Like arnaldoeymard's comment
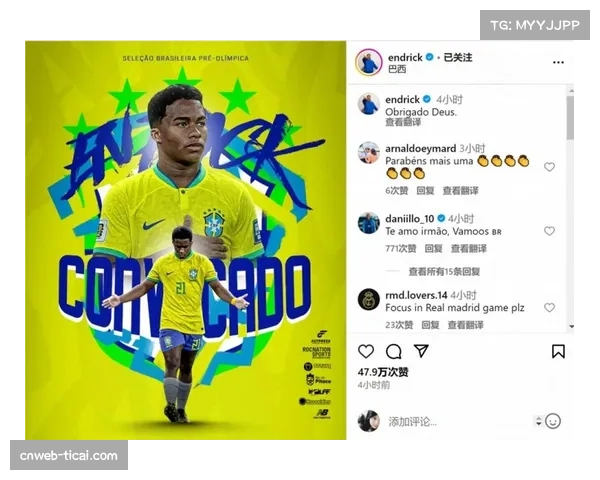Viewport: 600px width, 480px height. [549, 167]
